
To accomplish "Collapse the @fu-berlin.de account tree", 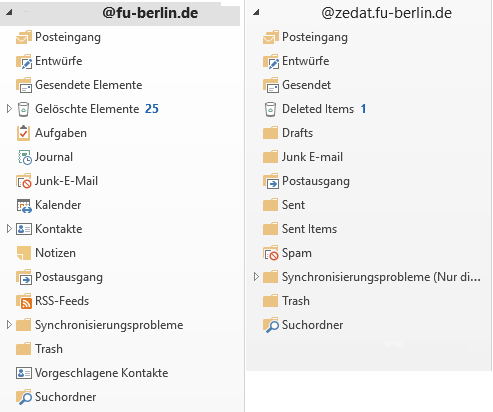I will (x=9, y=13).
